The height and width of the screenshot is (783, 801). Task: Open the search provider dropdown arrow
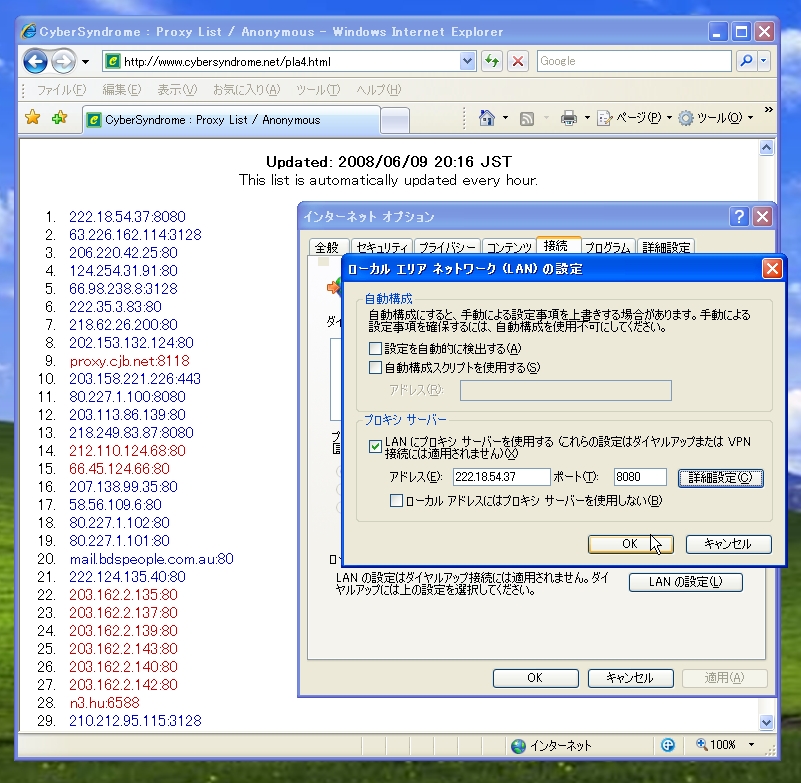point(764,61)
